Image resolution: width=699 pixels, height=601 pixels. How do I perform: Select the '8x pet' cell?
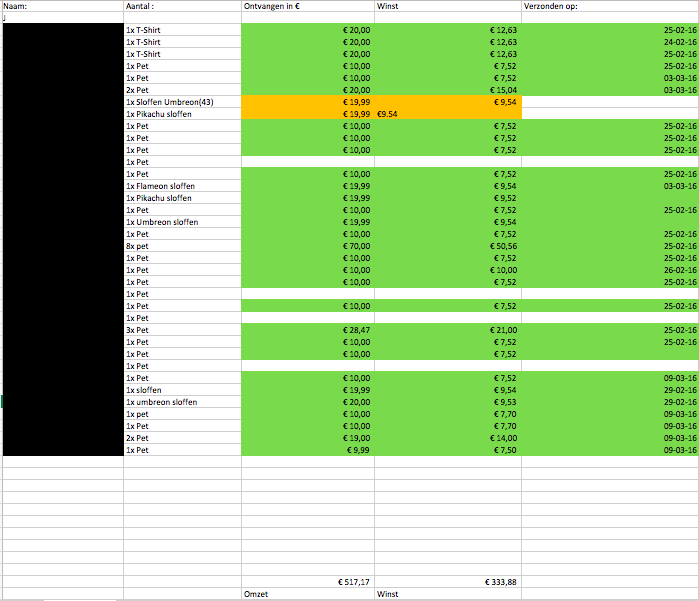click(x=182, y=246)
